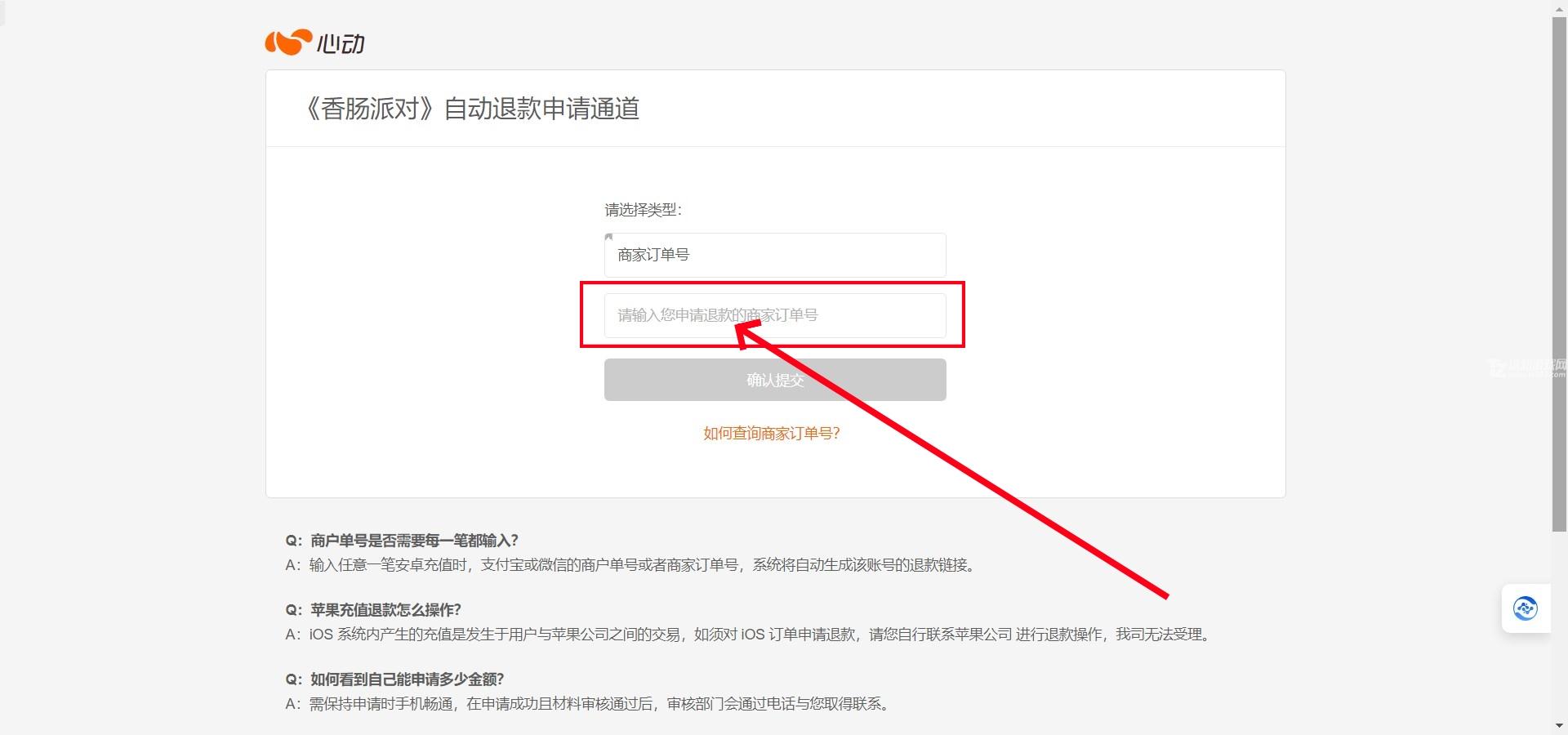Click the question 如何看到自己能申请多少金额?
The width and height of the screenshot is (1568, 735).
(394, 679)
